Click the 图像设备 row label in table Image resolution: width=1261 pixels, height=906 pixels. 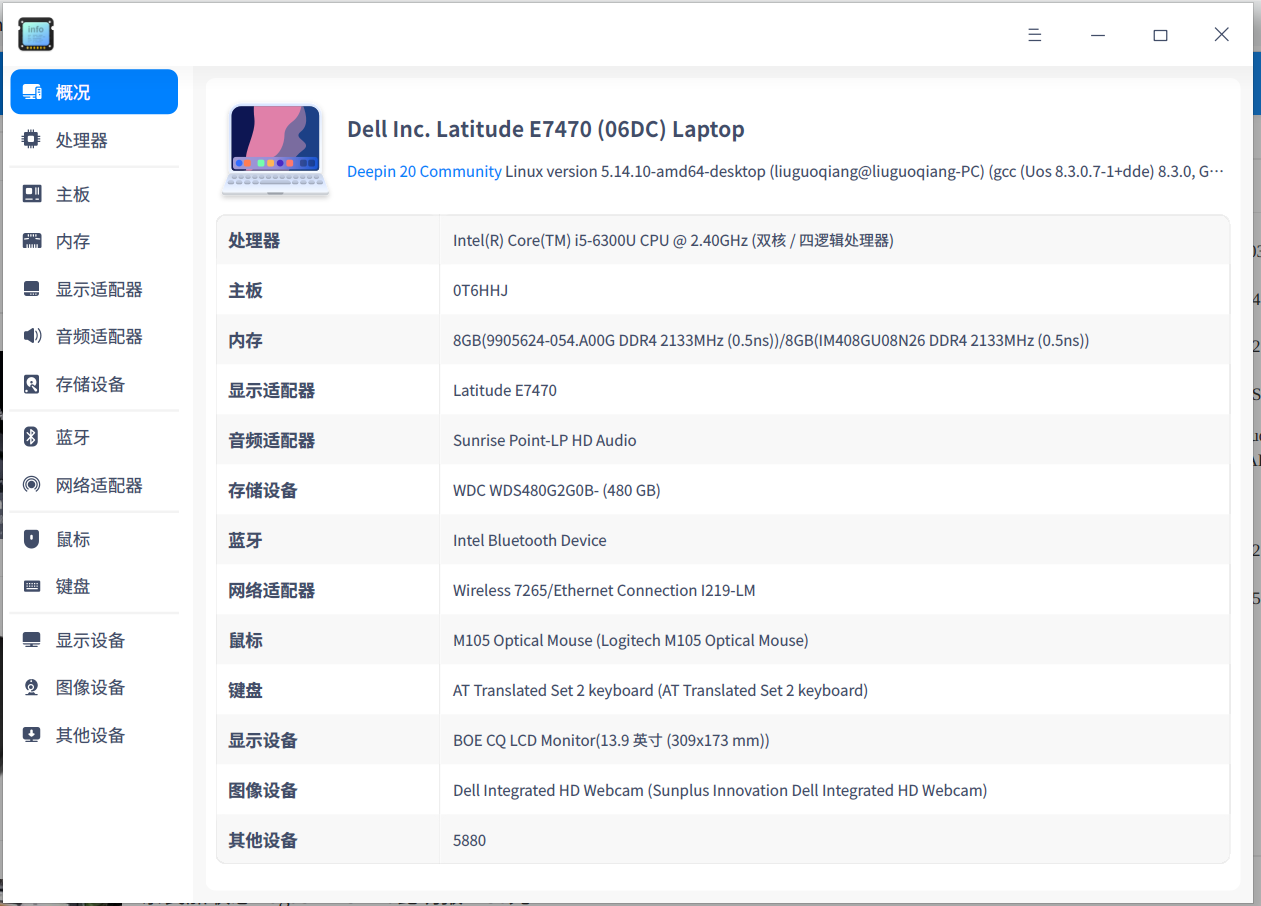coord(263,790)
